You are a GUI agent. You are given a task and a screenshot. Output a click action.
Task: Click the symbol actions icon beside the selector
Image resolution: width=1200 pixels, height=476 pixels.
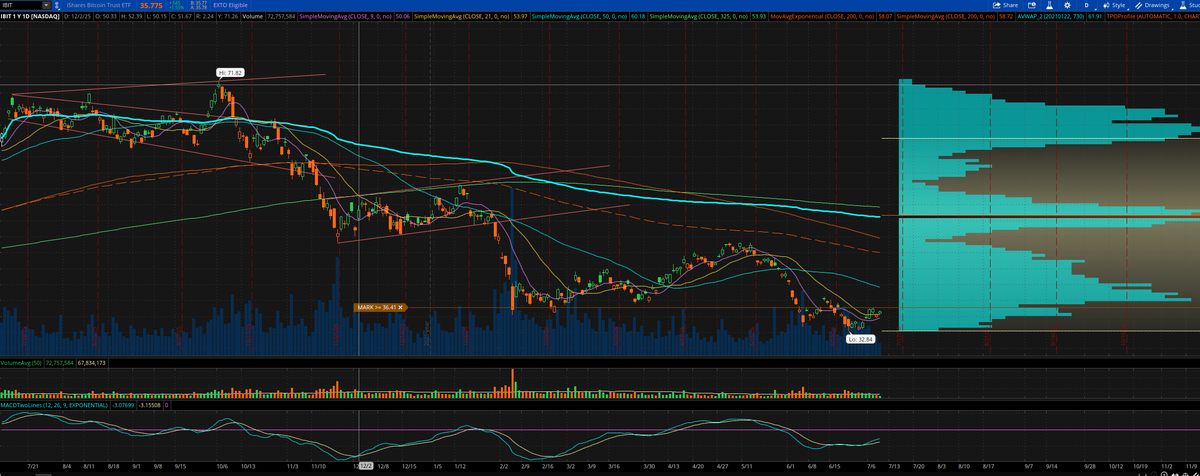(x=57, y=5)
